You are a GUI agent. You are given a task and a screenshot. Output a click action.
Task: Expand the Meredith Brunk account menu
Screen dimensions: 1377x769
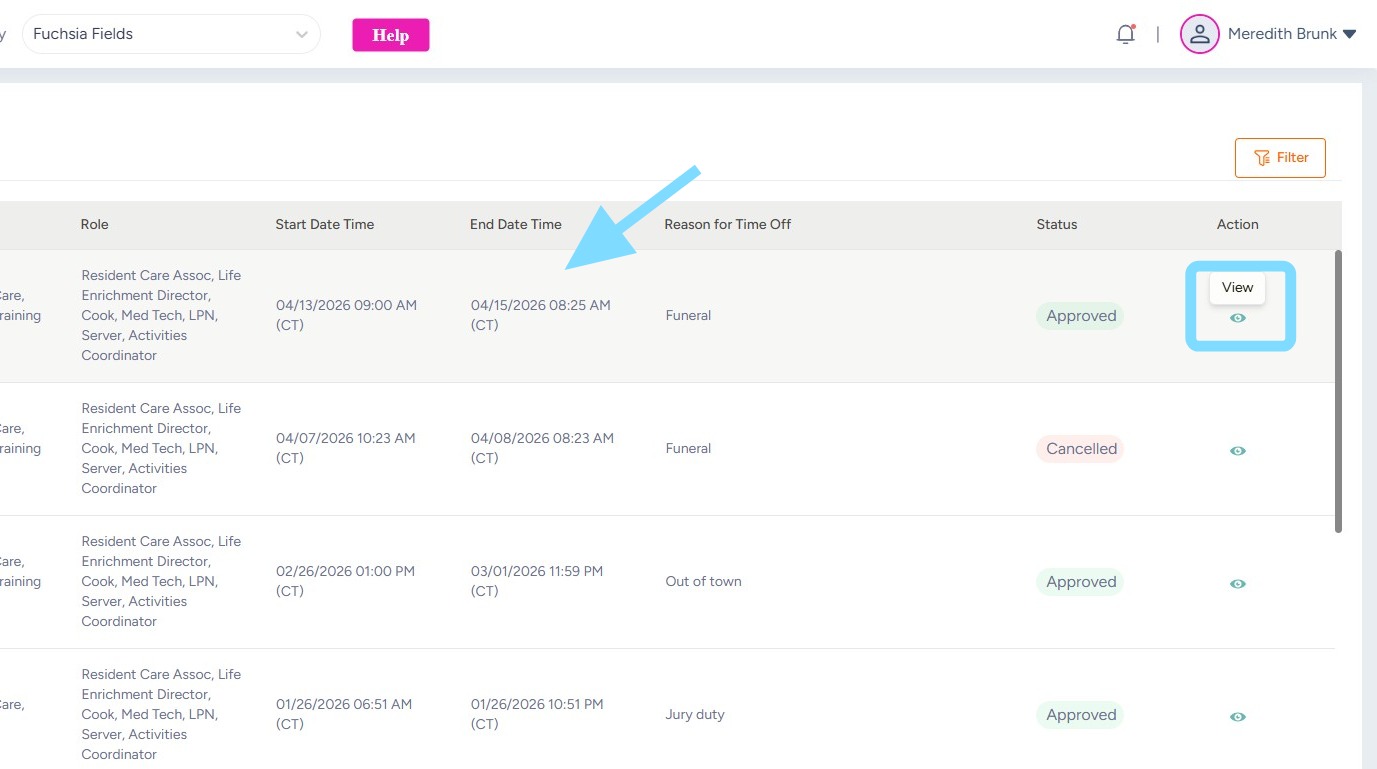1349,34
